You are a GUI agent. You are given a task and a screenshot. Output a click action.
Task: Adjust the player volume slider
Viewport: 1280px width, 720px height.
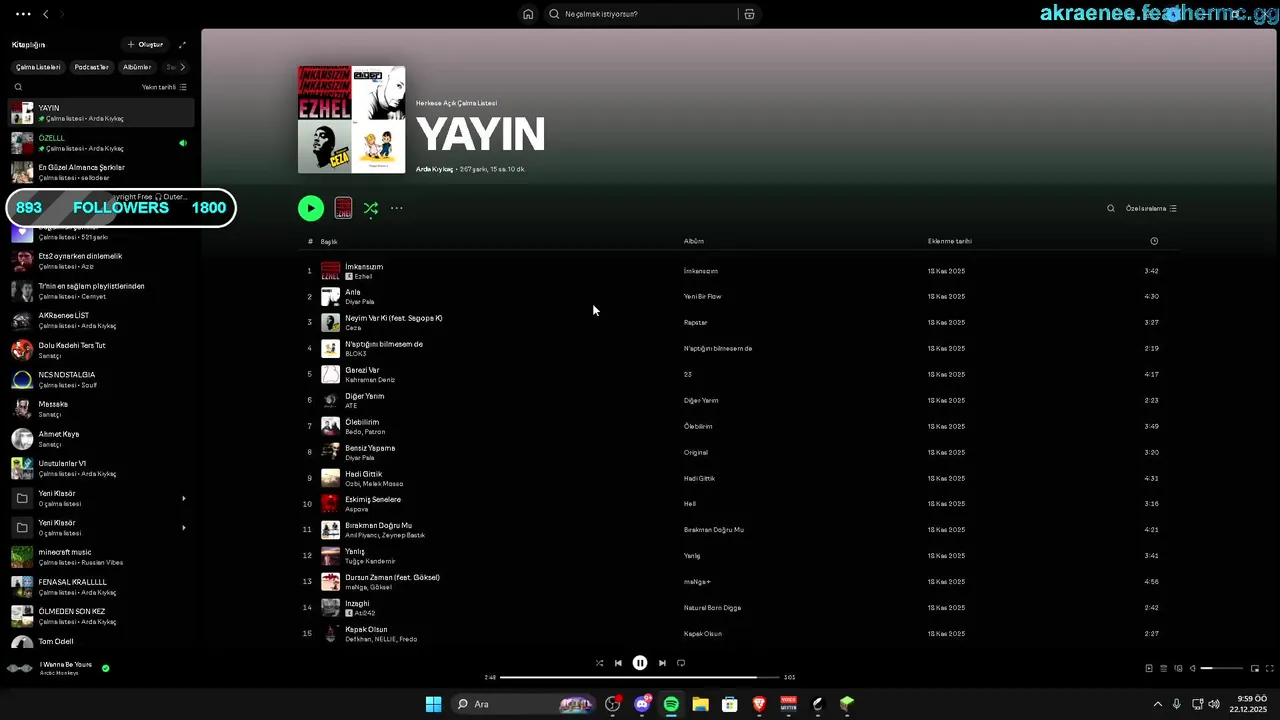click(x=1221, y=668)
